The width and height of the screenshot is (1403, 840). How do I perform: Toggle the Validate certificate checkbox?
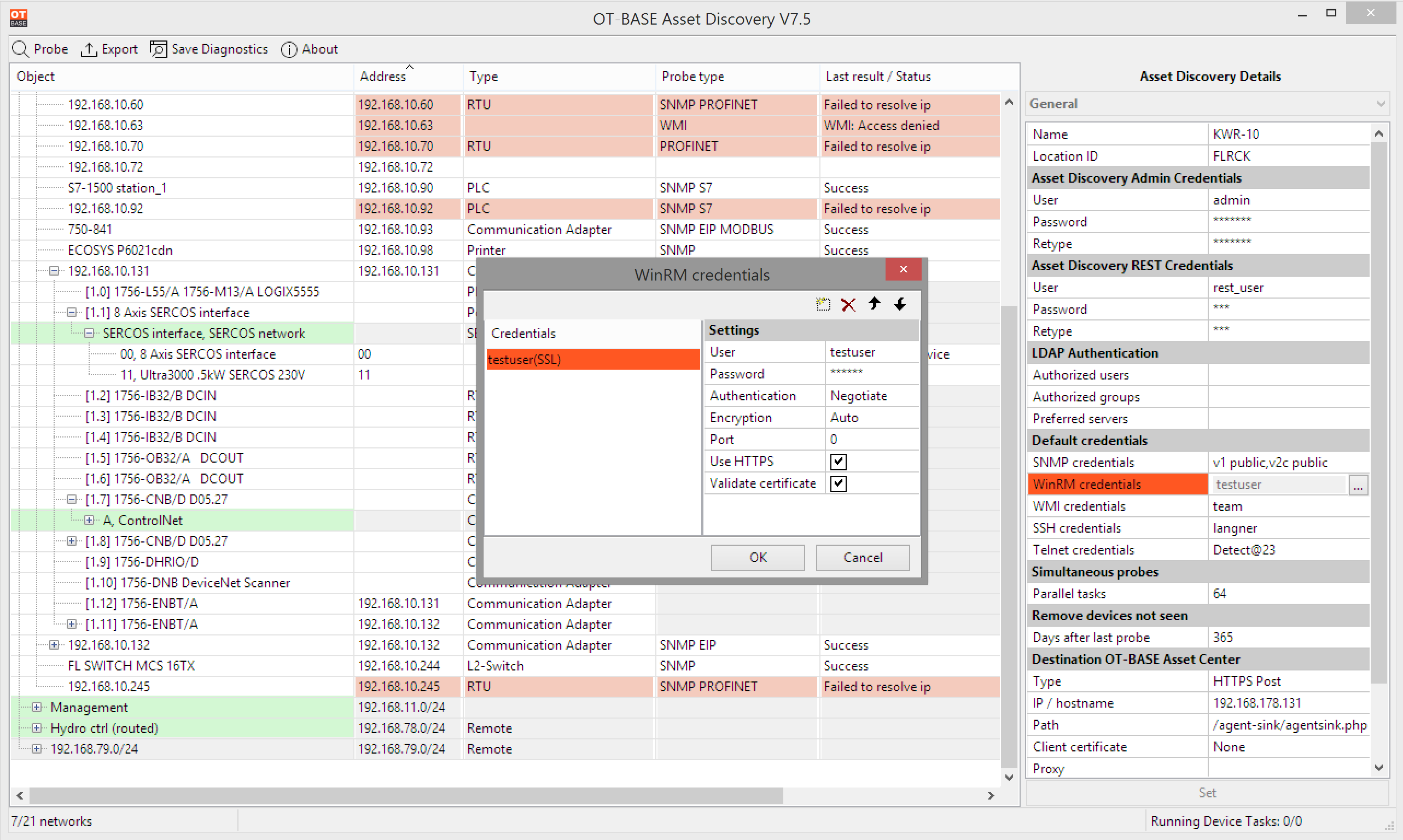point(838,483)
